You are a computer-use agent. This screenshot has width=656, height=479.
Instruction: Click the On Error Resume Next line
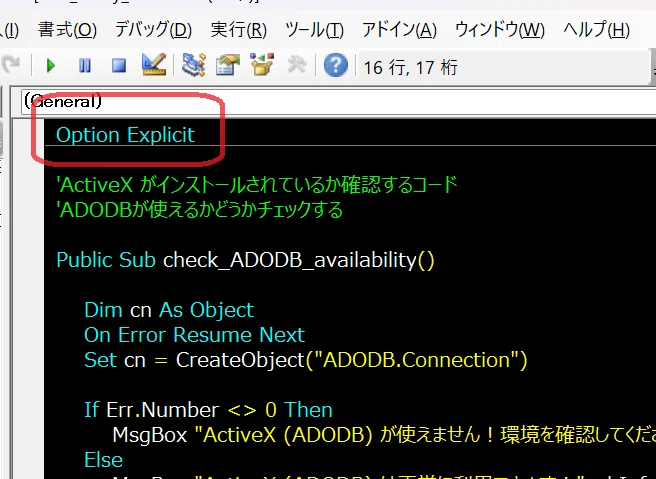(195, 335)
